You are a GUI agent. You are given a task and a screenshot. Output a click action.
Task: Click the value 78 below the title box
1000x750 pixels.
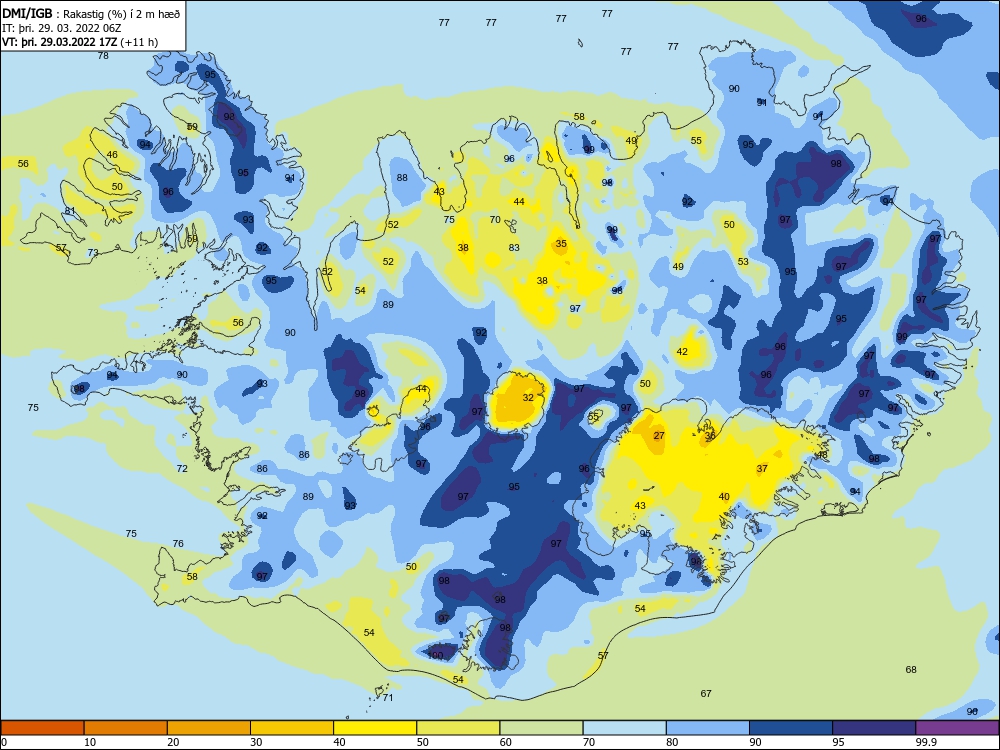103,55
